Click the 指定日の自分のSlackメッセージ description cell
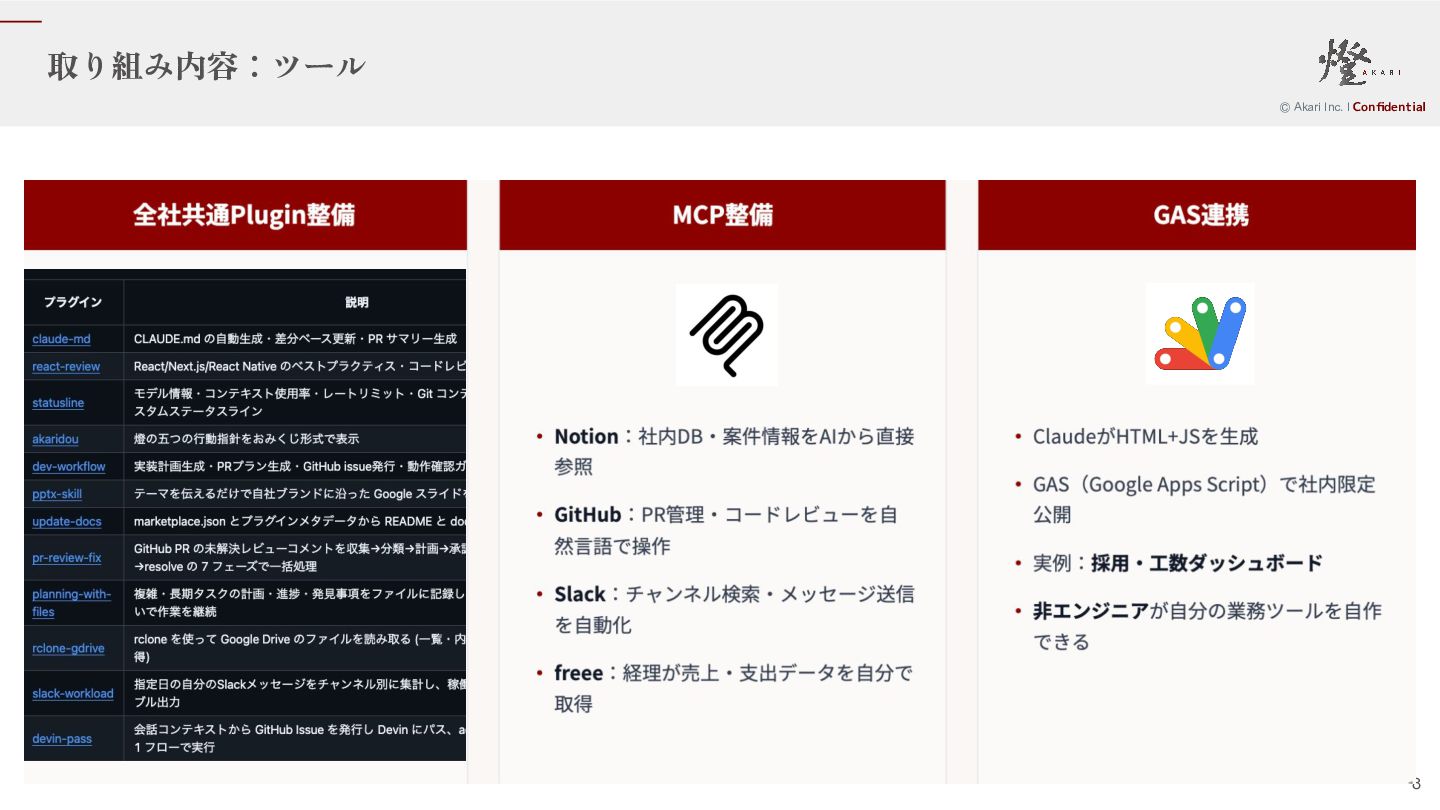This screenshot has height=810, width=1440. click(x=295, y=693)
